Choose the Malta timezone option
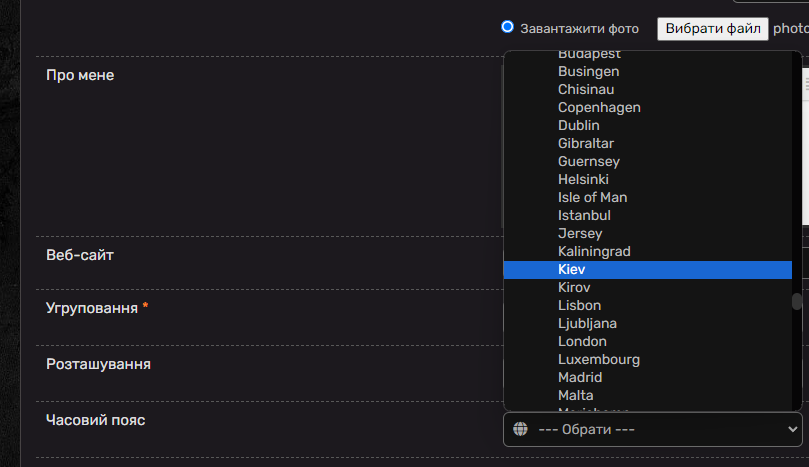The width and height of the screenshot is (809, 467). coord(648,396)
